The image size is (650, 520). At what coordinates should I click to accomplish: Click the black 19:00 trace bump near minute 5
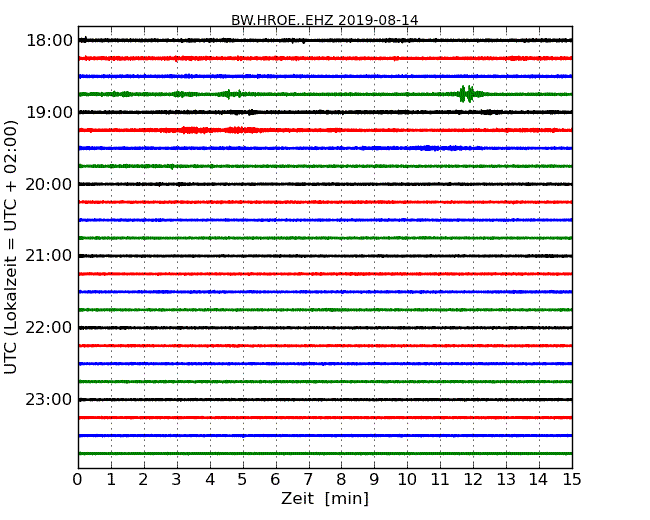pyautogui.click(x=251, y=112)
